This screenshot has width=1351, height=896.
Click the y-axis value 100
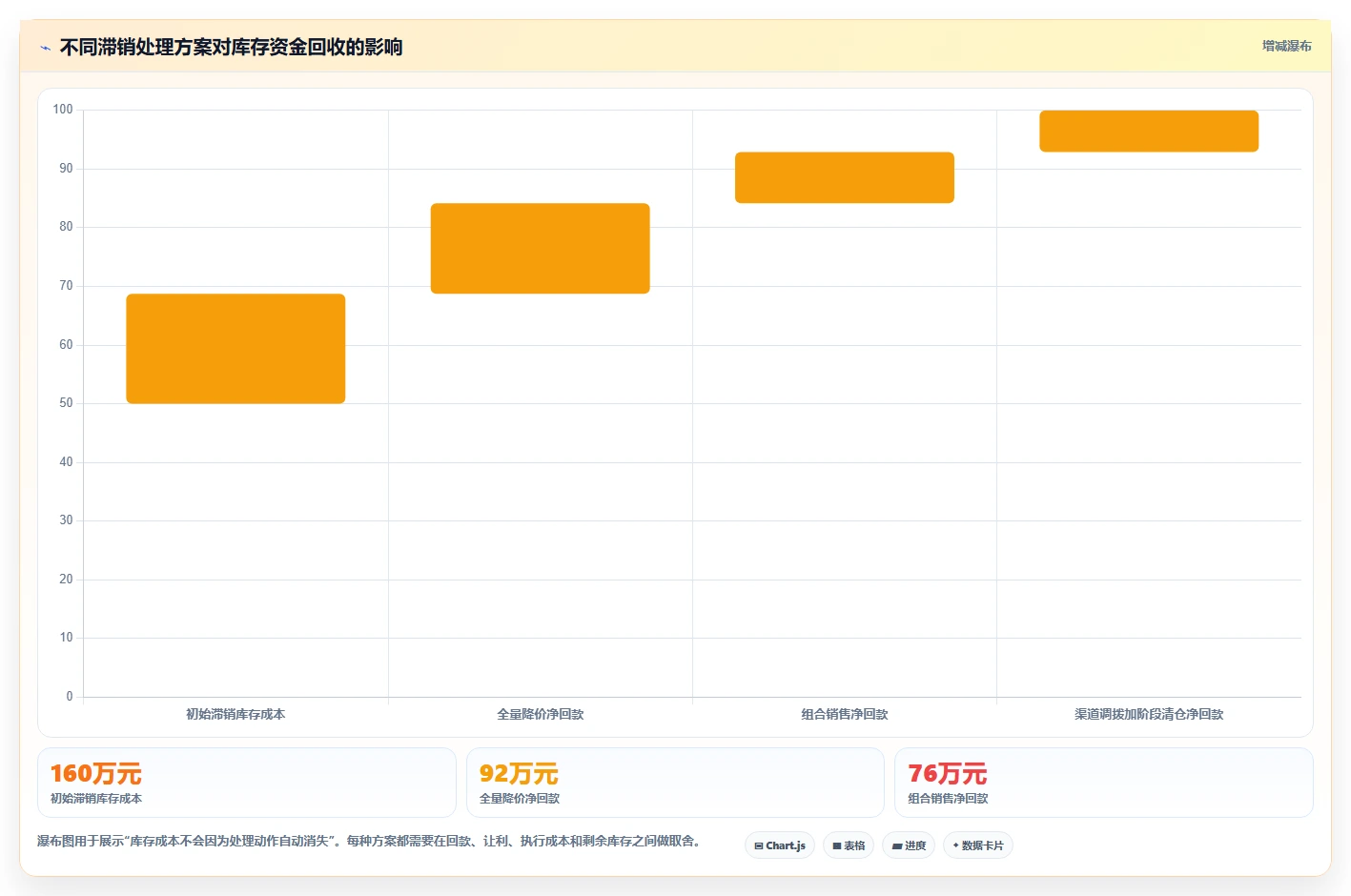63,110
